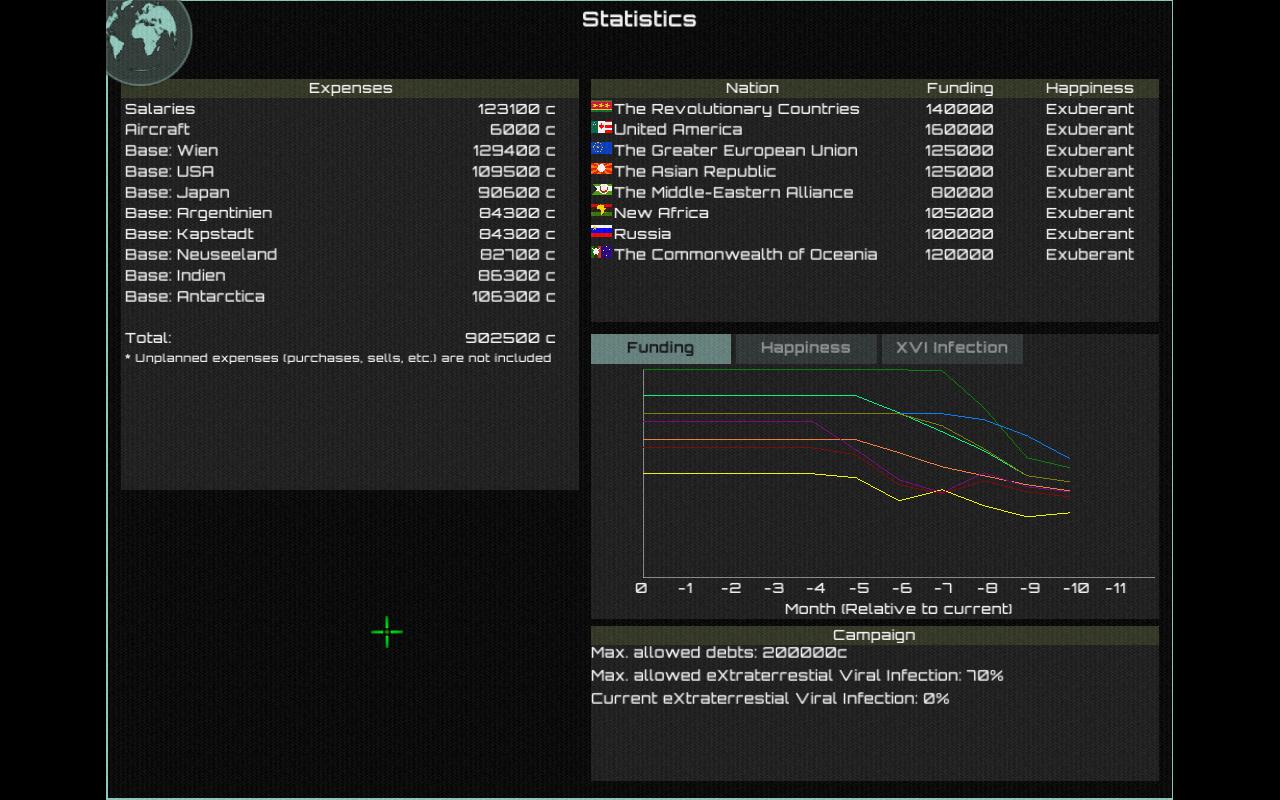Click the Campaign panel header
Viewport: 1280px width, 800px height.
(x=874, y=635)
